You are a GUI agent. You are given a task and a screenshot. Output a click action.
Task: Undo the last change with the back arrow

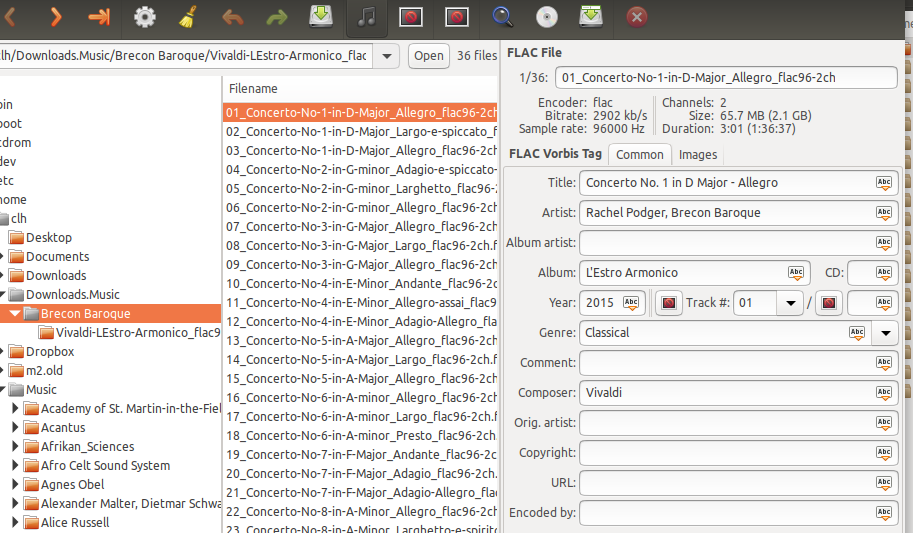232,17
